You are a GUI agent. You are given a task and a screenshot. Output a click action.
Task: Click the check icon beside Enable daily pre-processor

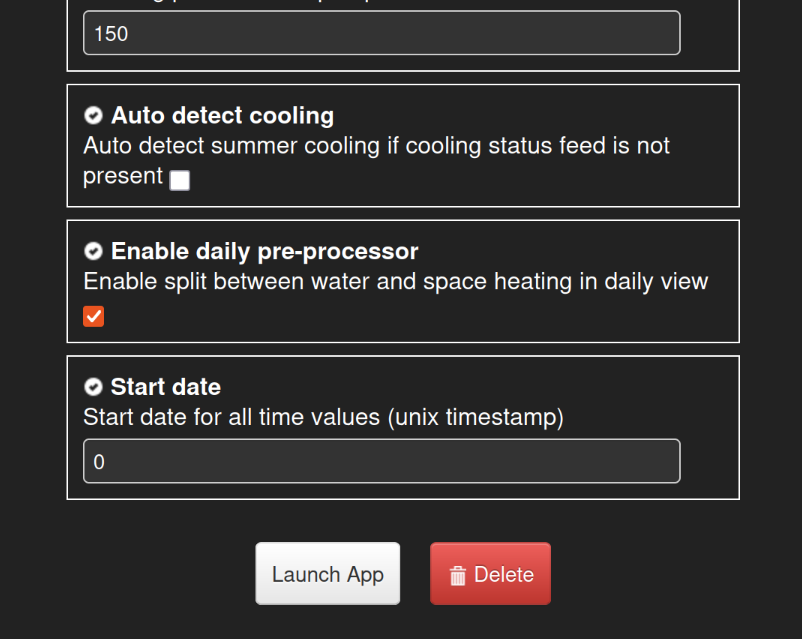(93, 251)
